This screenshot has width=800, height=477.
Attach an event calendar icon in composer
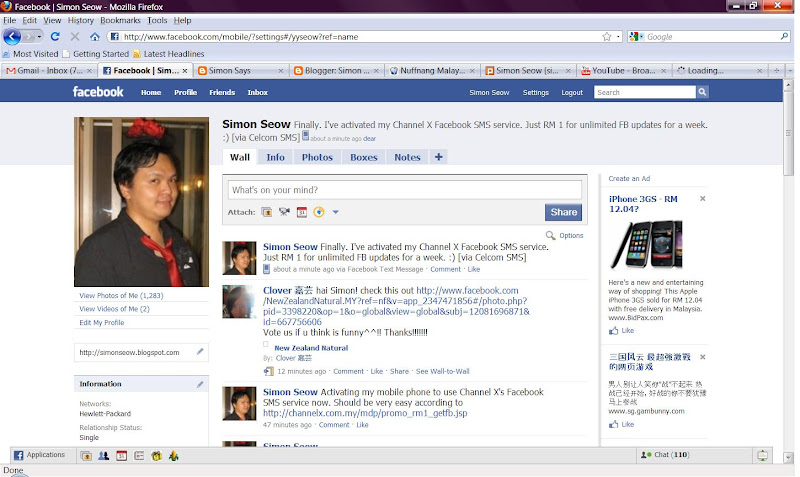tap(302, 212)
